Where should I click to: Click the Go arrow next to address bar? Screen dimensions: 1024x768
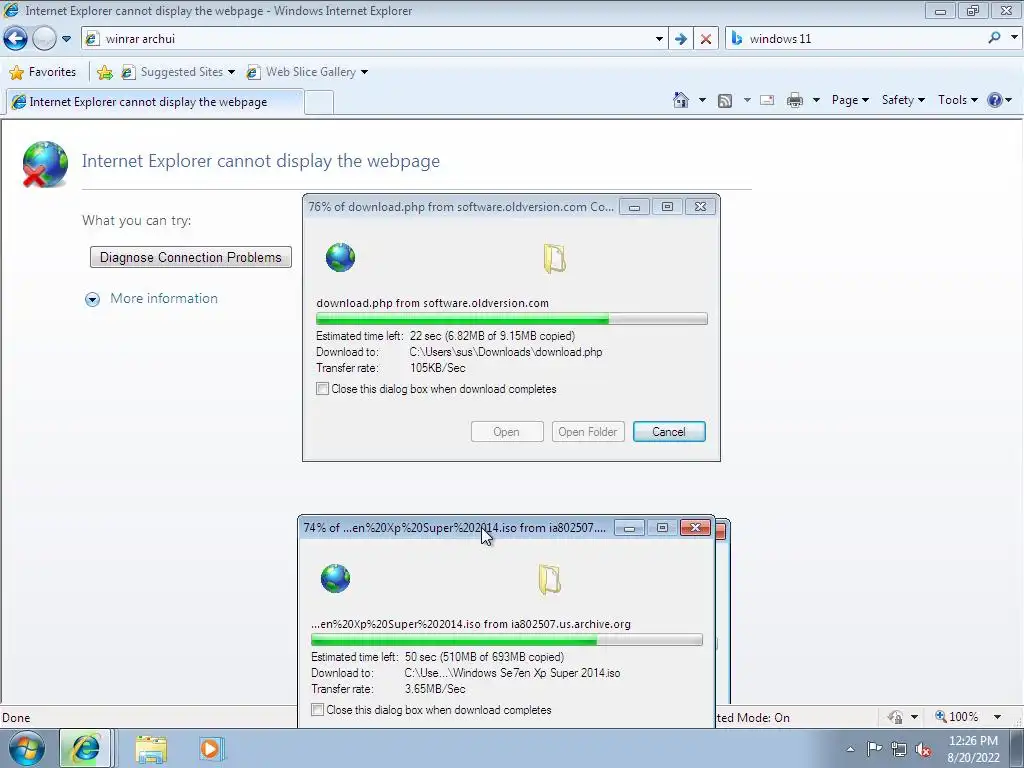point(680,39)
